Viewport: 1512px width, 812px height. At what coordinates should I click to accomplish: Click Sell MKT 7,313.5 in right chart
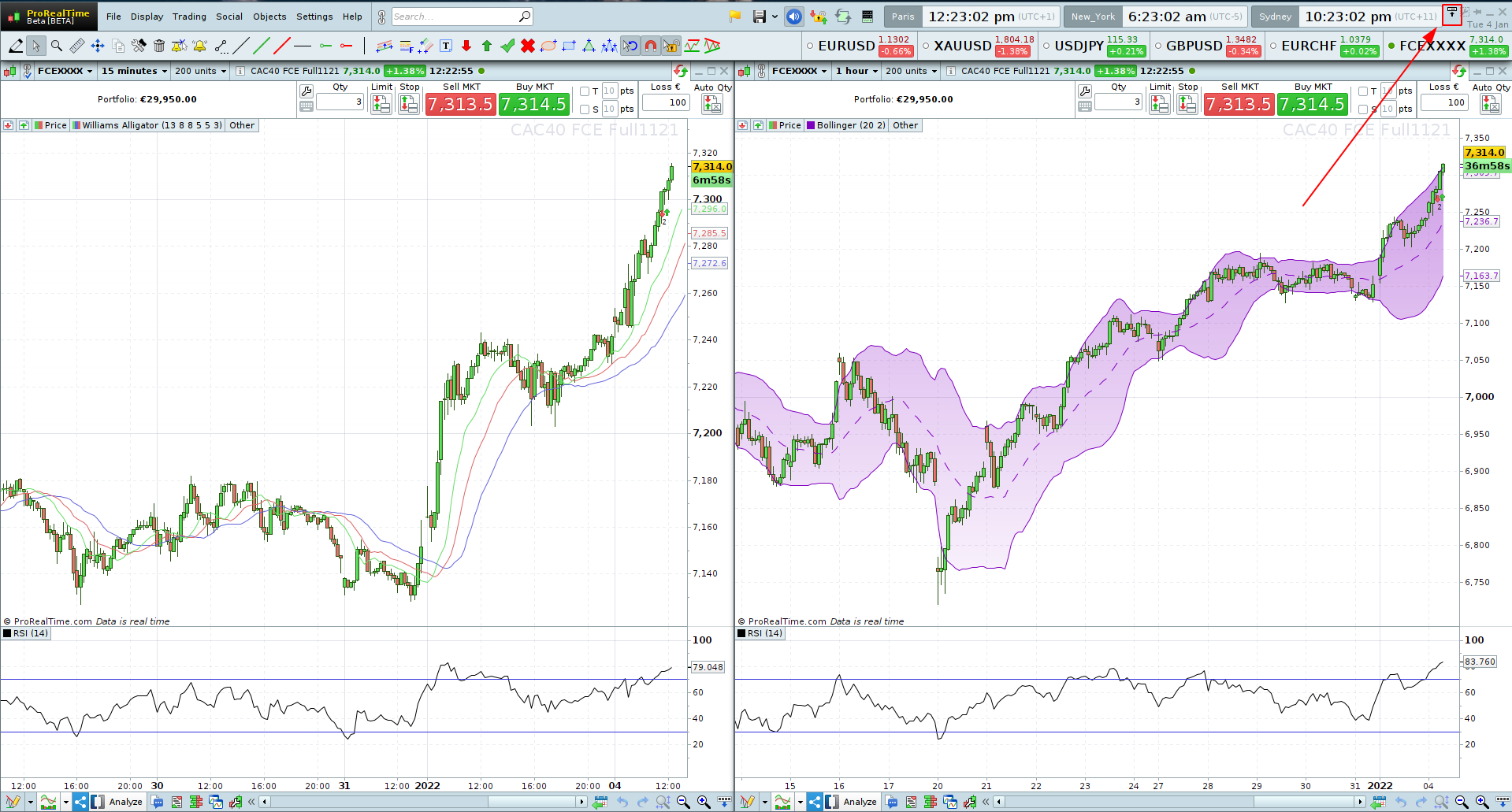1239,104
